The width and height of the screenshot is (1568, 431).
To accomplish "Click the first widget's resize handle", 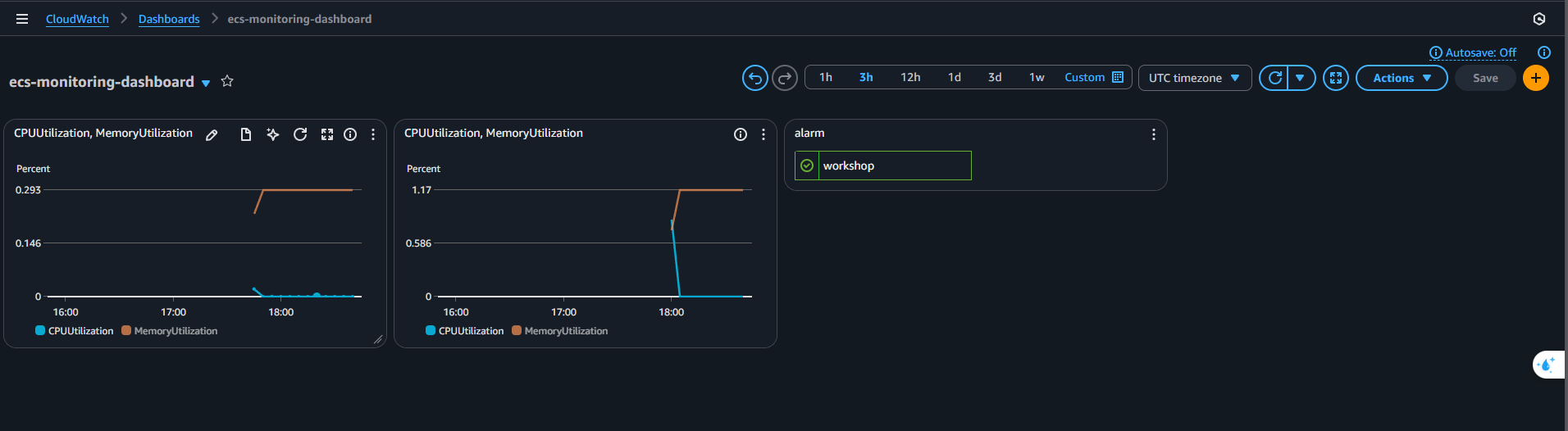I will (378, 339).
